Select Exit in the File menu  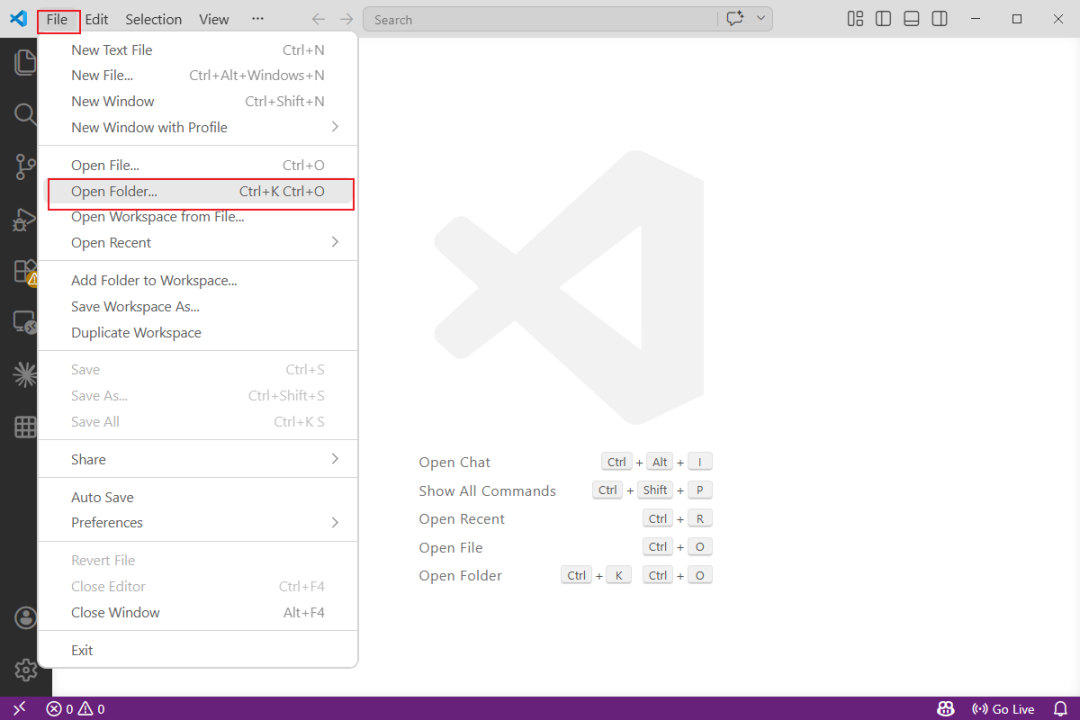point(198,650)
